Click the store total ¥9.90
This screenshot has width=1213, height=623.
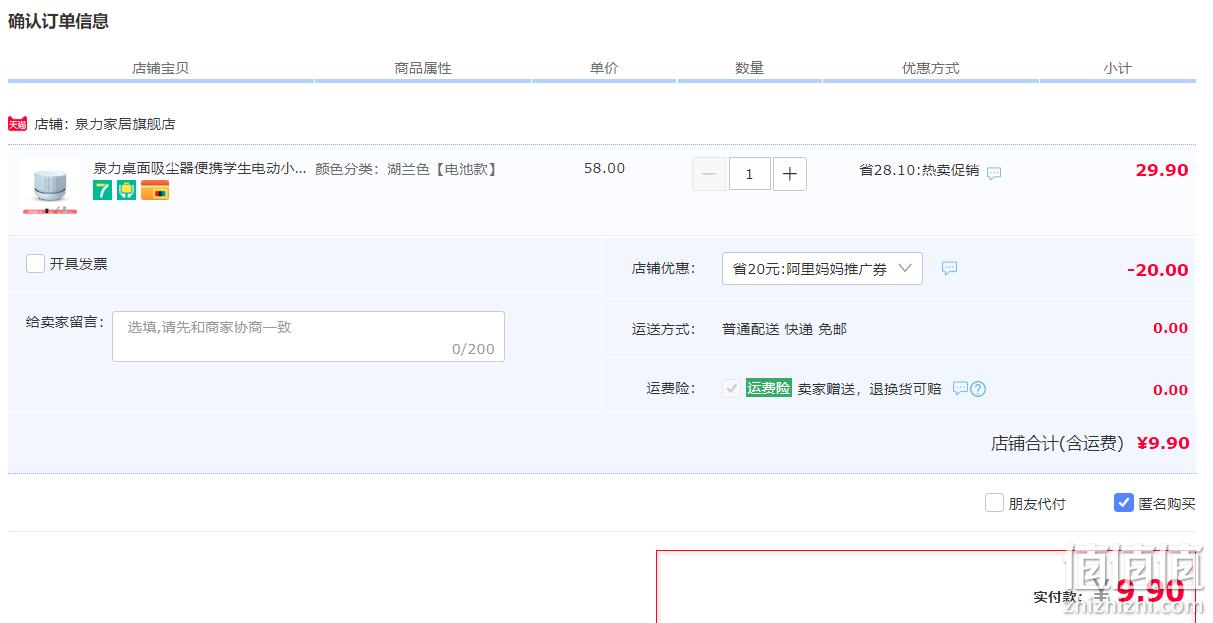pos(1163,443)
